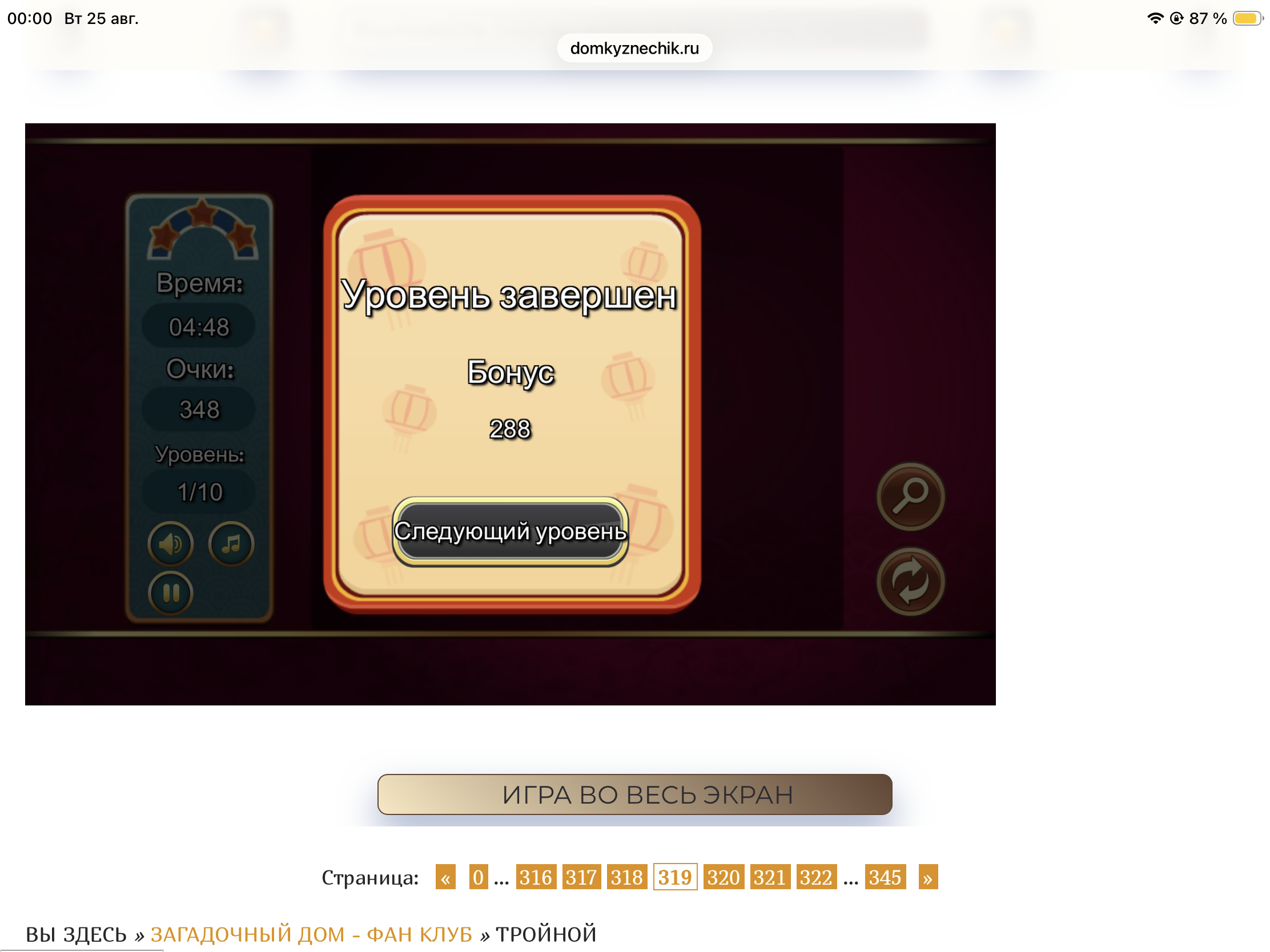This screenshot has height=952, width=1270.
Task: Click the Уровень завершен heading
Action: [509, 296]
